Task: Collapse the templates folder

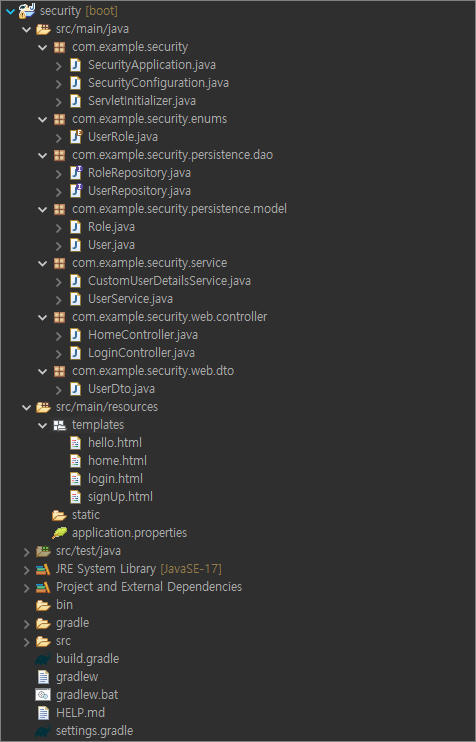Action: [x=43, y=425]
